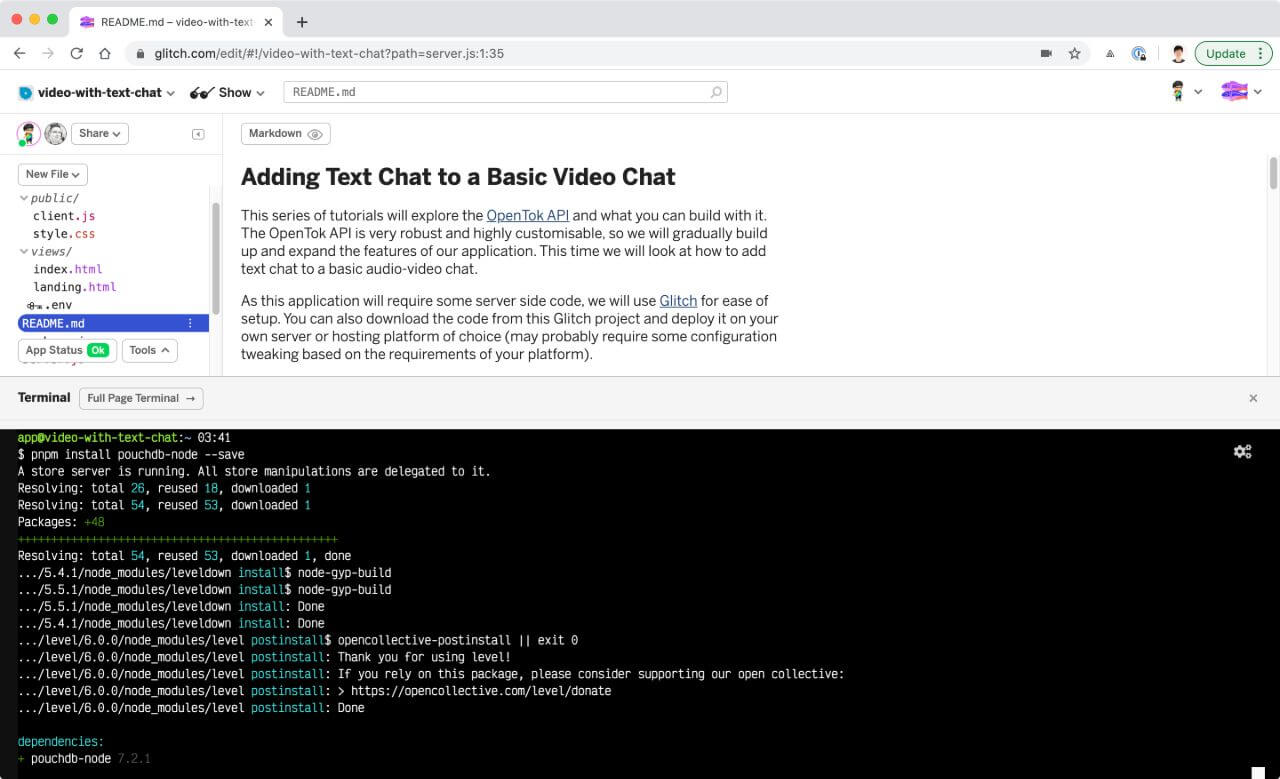1280x779 pixels.
Task: Open the Share dropdown
Action: (100, 133)
